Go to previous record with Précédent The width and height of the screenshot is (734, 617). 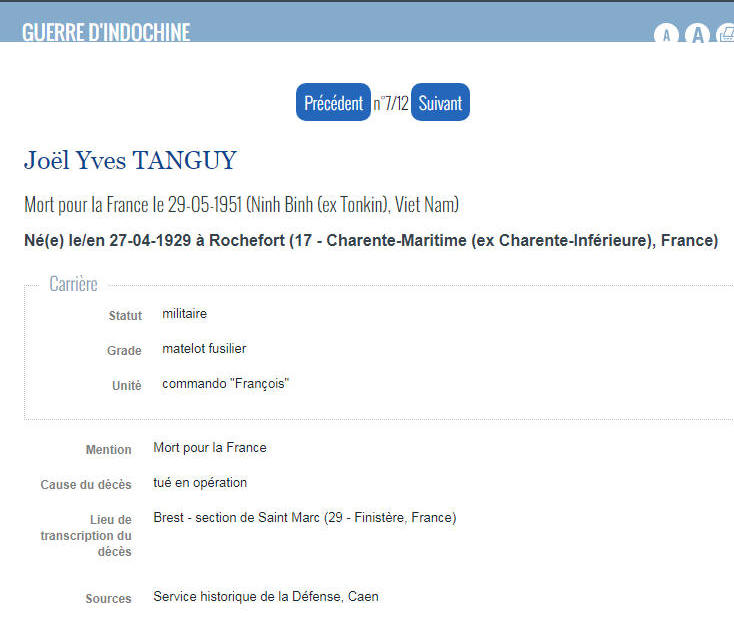[x=333, y=103]
